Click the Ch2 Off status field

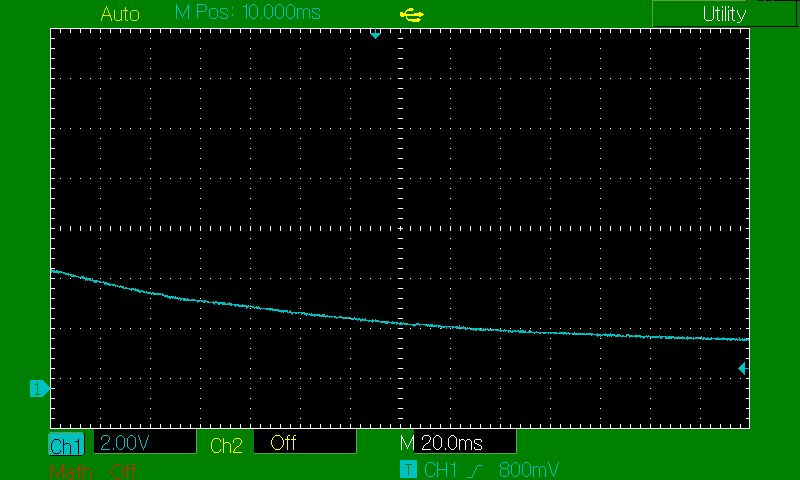pos(305,442)
